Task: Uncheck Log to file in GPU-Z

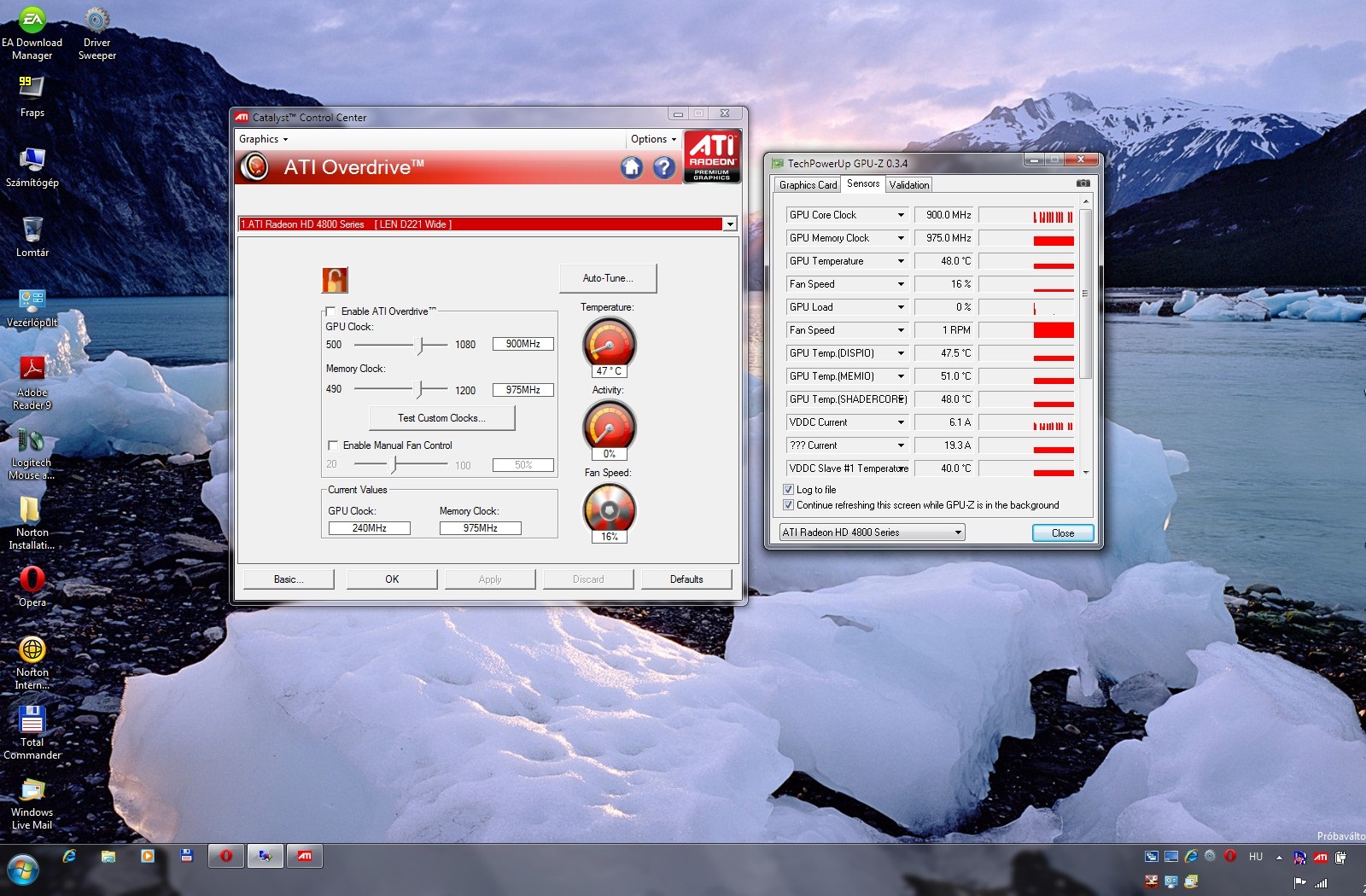Action: [788, 490]
